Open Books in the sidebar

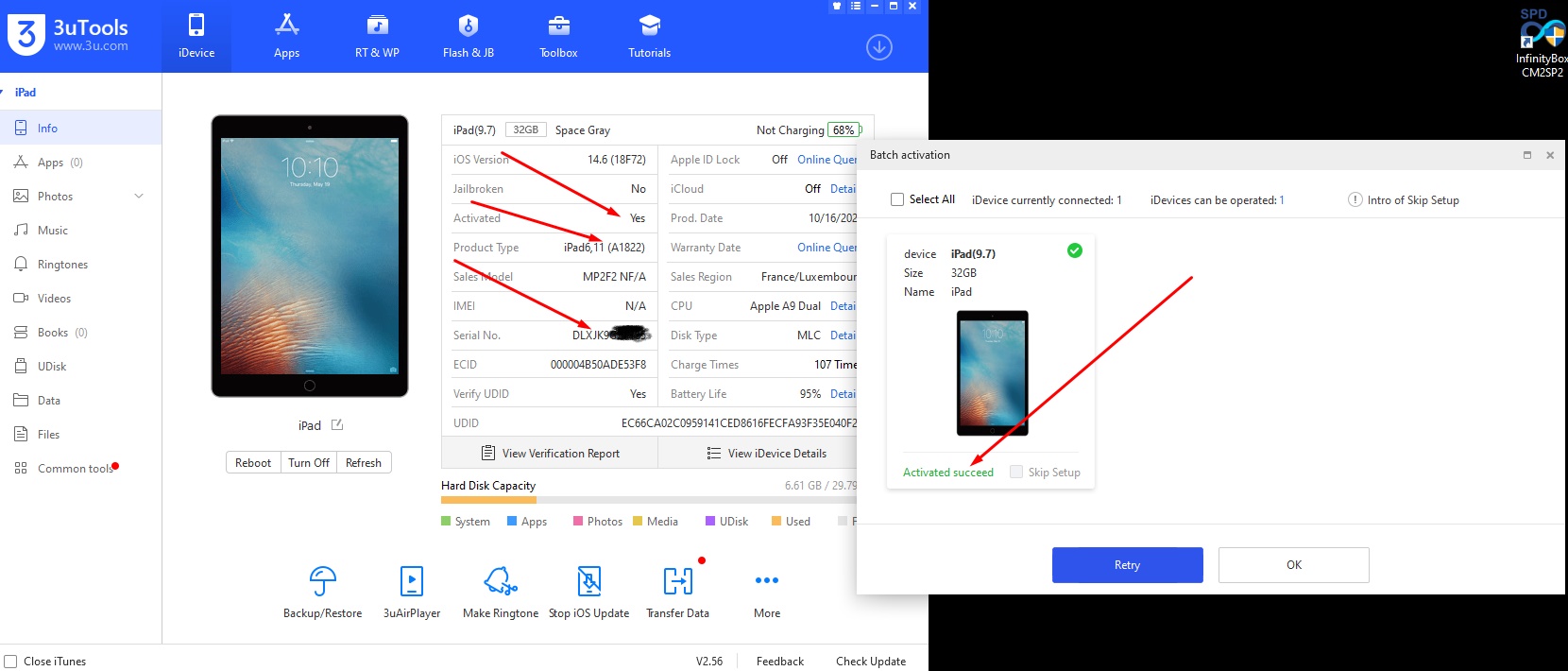pyautogui.click(x=80, y=333)
